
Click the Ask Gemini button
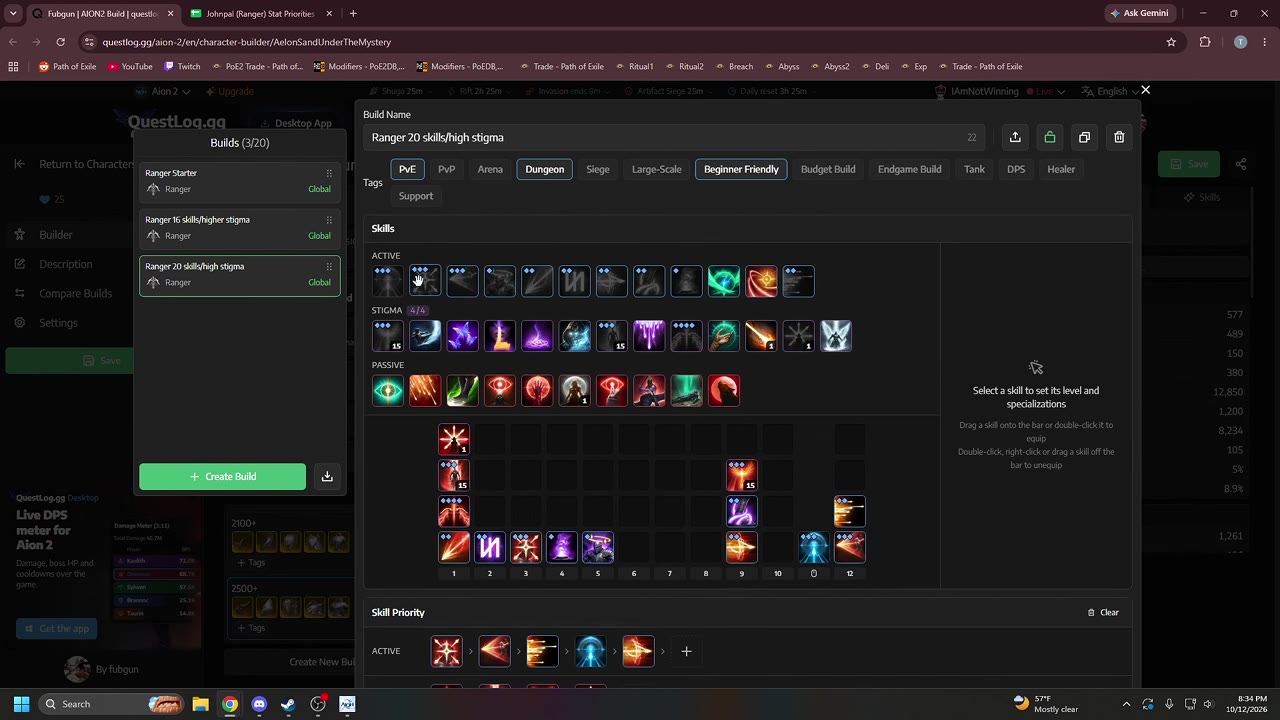coord(1139,13)
